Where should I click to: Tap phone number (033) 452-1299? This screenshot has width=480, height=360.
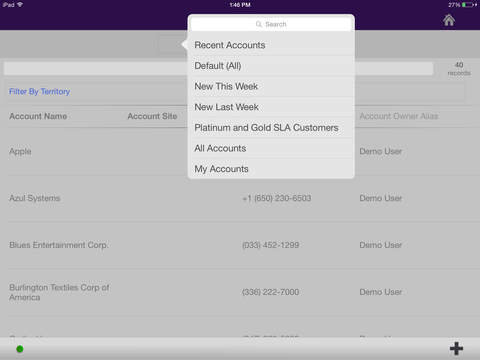point(270,245)
